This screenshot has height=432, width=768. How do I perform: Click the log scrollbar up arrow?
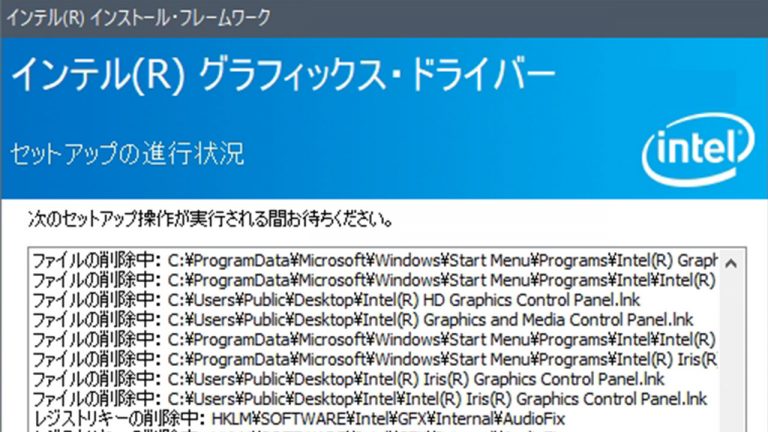pos(731,264)
